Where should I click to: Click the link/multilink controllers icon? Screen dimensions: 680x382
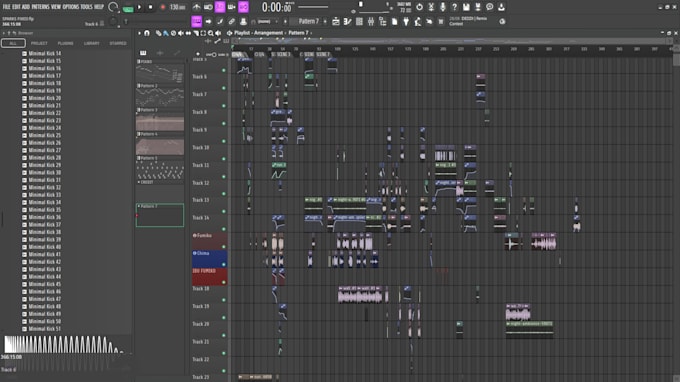pos(232,21)
